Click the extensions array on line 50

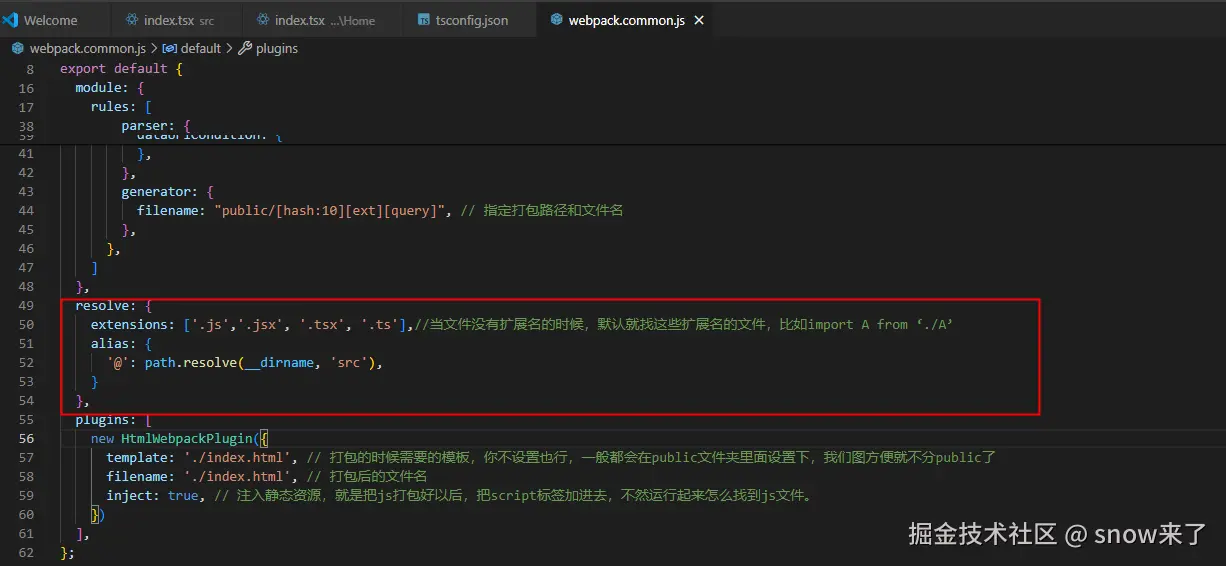[x=295, y=324]
